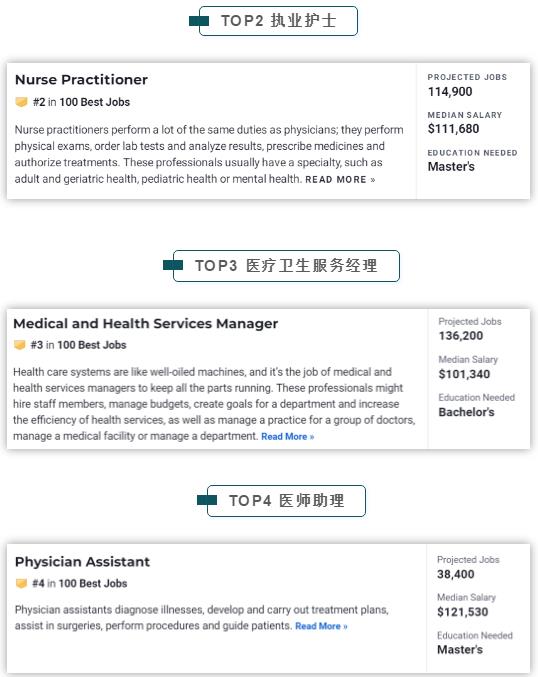This screenshot has height=677, width=538.
Task: Click 100 Best Jobs link under Nurse Practitioner
Action: [95, 102]
